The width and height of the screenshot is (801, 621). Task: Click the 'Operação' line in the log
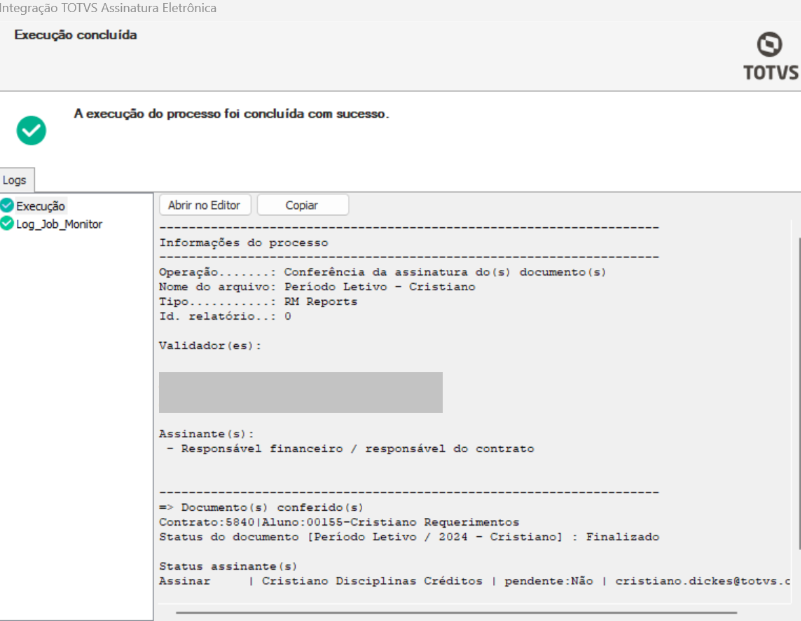[x=383, y=272]
